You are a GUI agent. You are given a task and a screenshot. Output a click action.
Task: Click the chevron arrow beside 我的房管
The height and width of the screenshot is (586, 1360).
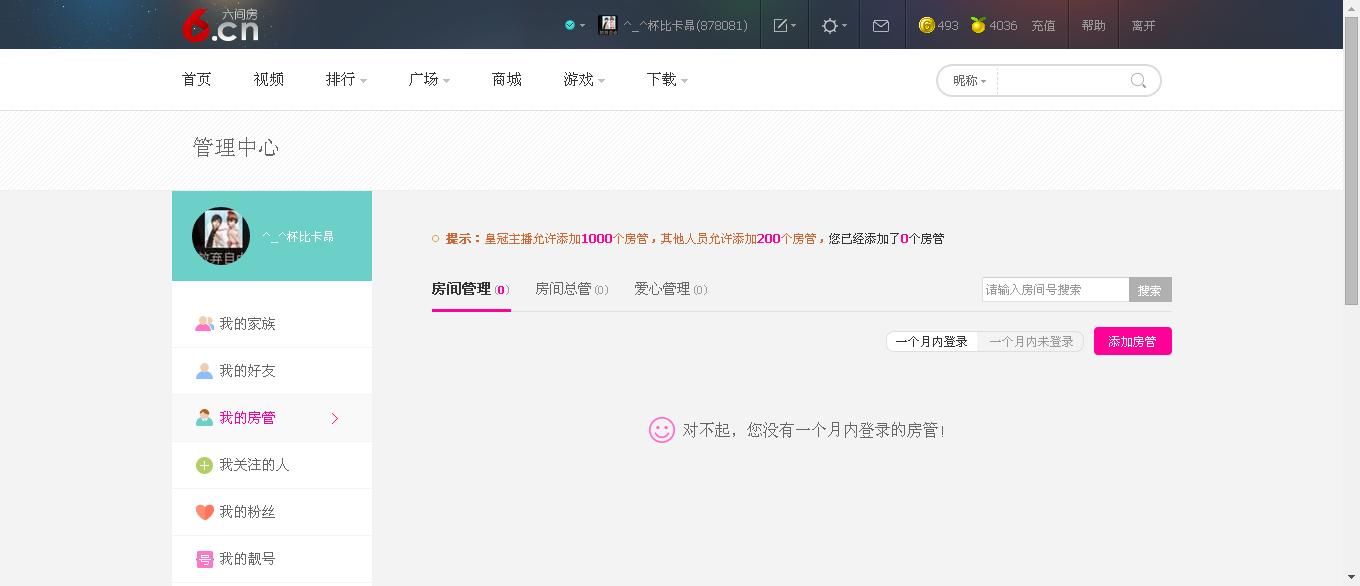click(335, 418)
